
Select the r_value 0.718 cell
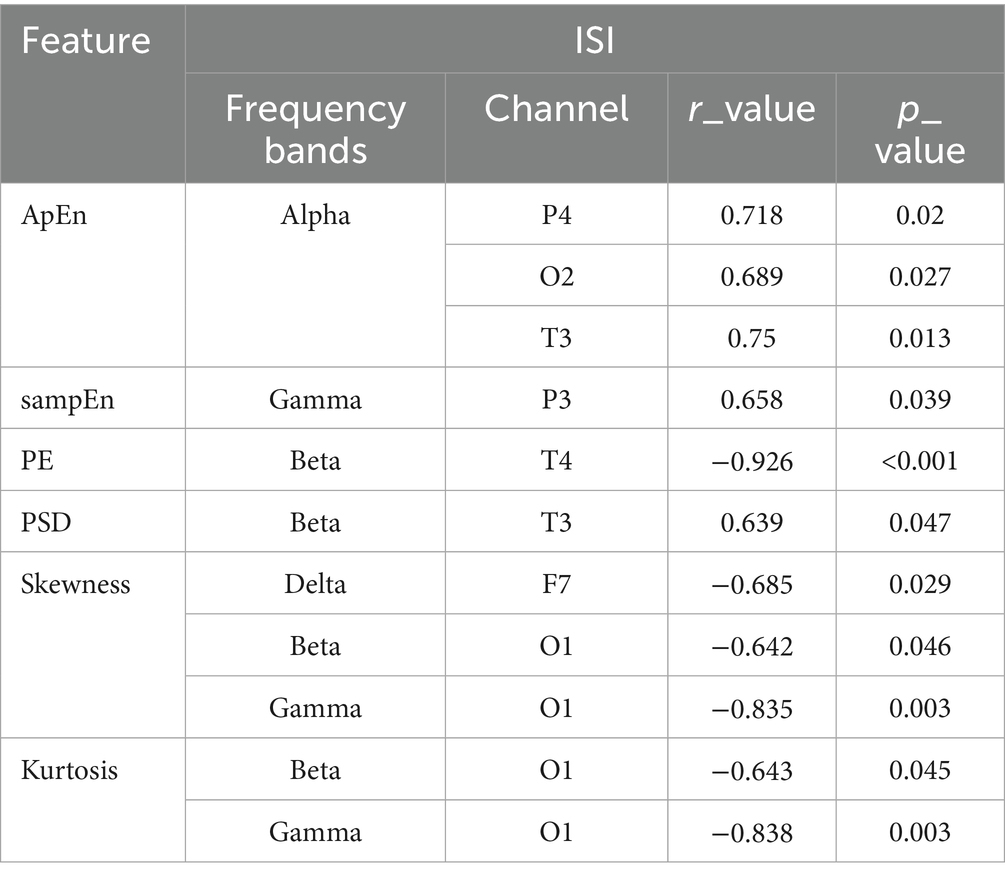(752, 215)
